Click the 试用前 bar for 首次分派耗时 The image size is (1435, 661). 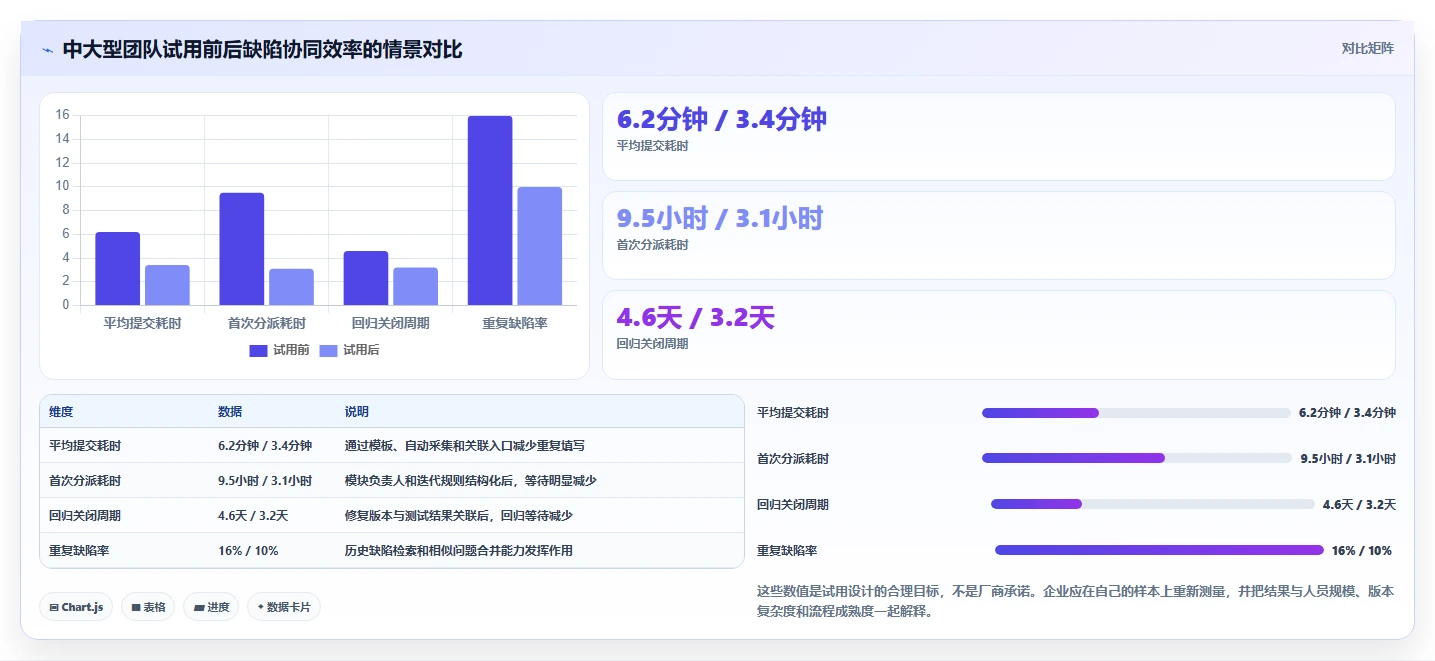(x=242, y=249)
